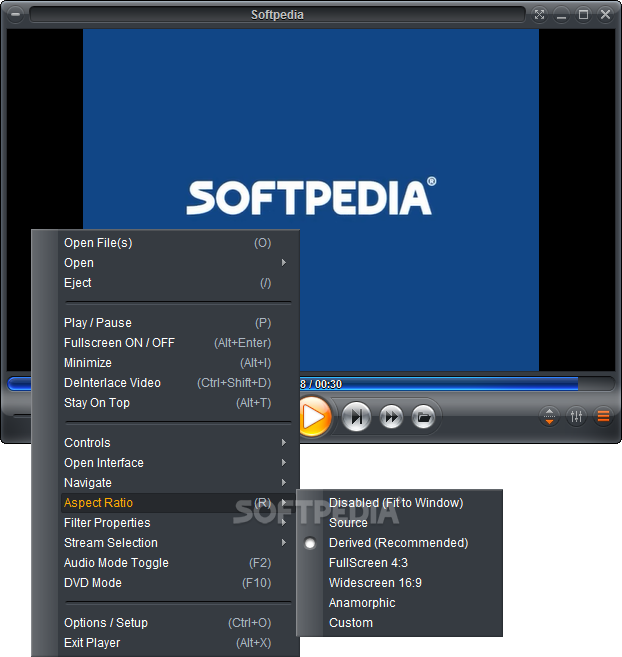Expand the Stream Selection submenu
Image resolution: width=622 pixels, height=657 pixels.
point(178,543)
